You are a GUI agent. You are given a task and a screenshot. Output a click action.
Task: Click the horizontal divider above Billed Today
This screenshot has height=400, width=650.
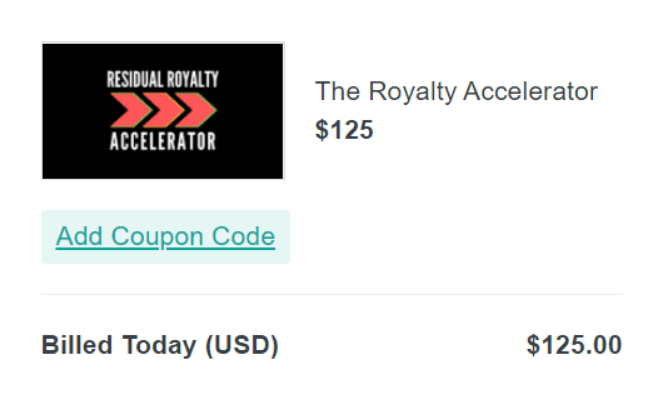(332, 294)
